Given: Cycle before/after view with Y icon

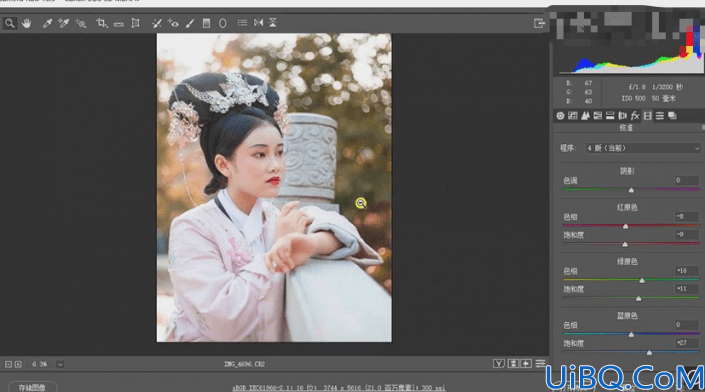Looking at the screenshot, I should coord(499,363).
